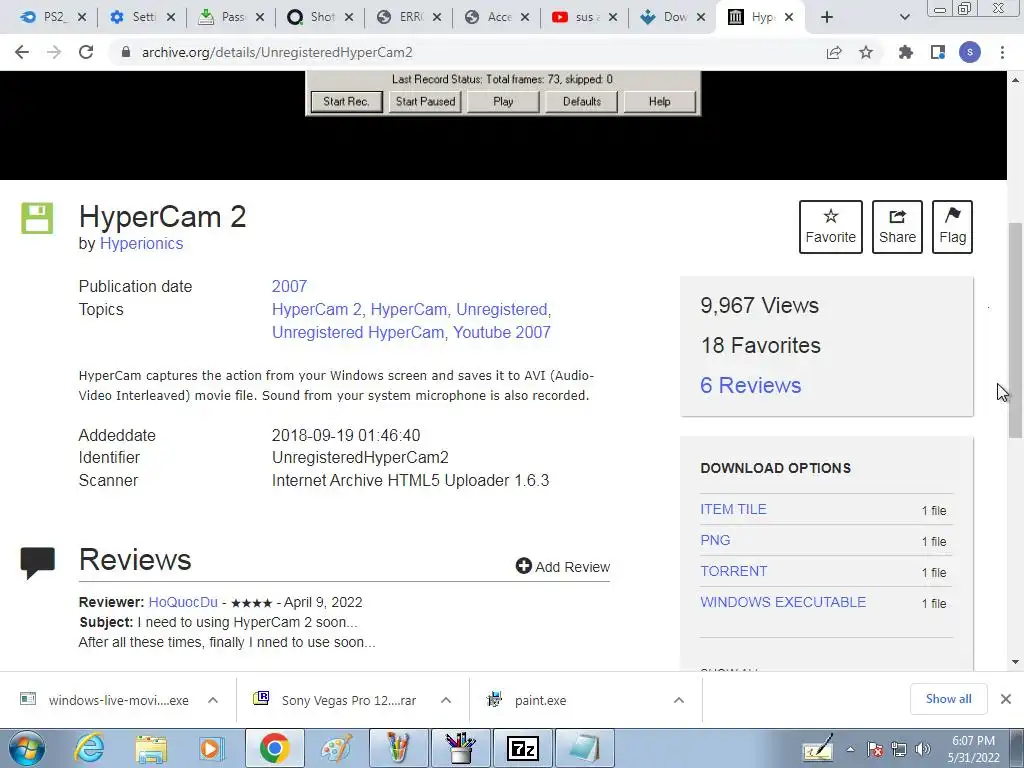Viewport: 1024px width, 768px height.
Task: Open the network tray icon
Action: click(899, 750)
